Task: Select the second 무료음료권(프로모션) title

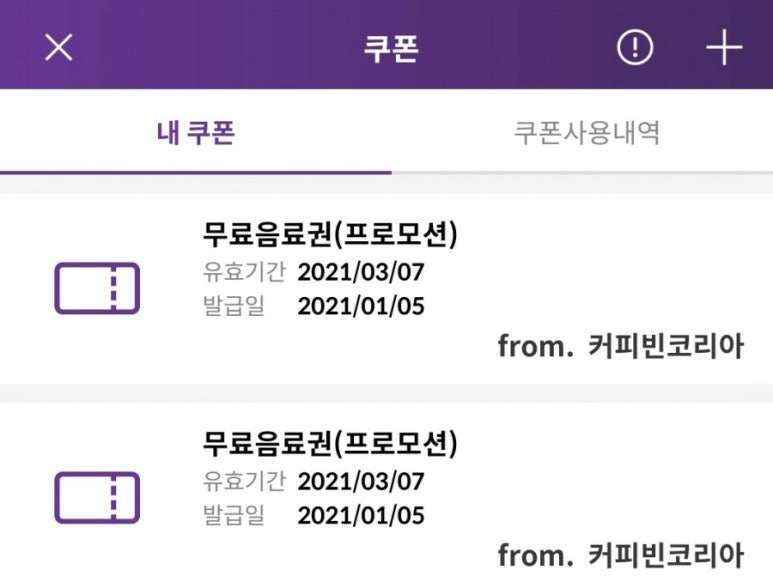Action: [x=330, y=442]
